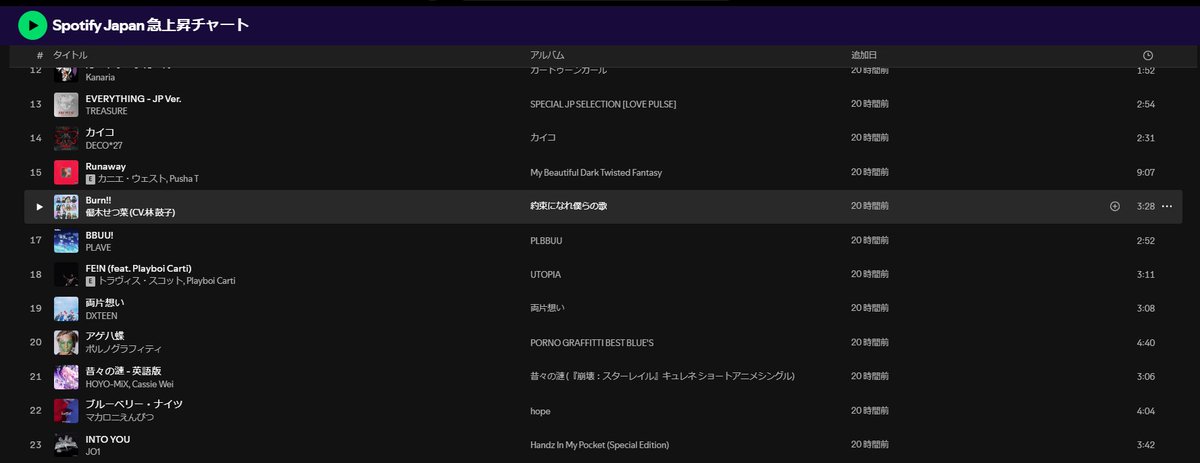
Task: Open album My Beautiful Dark Twisted Fantasy
Action: (x=595, y=173)
